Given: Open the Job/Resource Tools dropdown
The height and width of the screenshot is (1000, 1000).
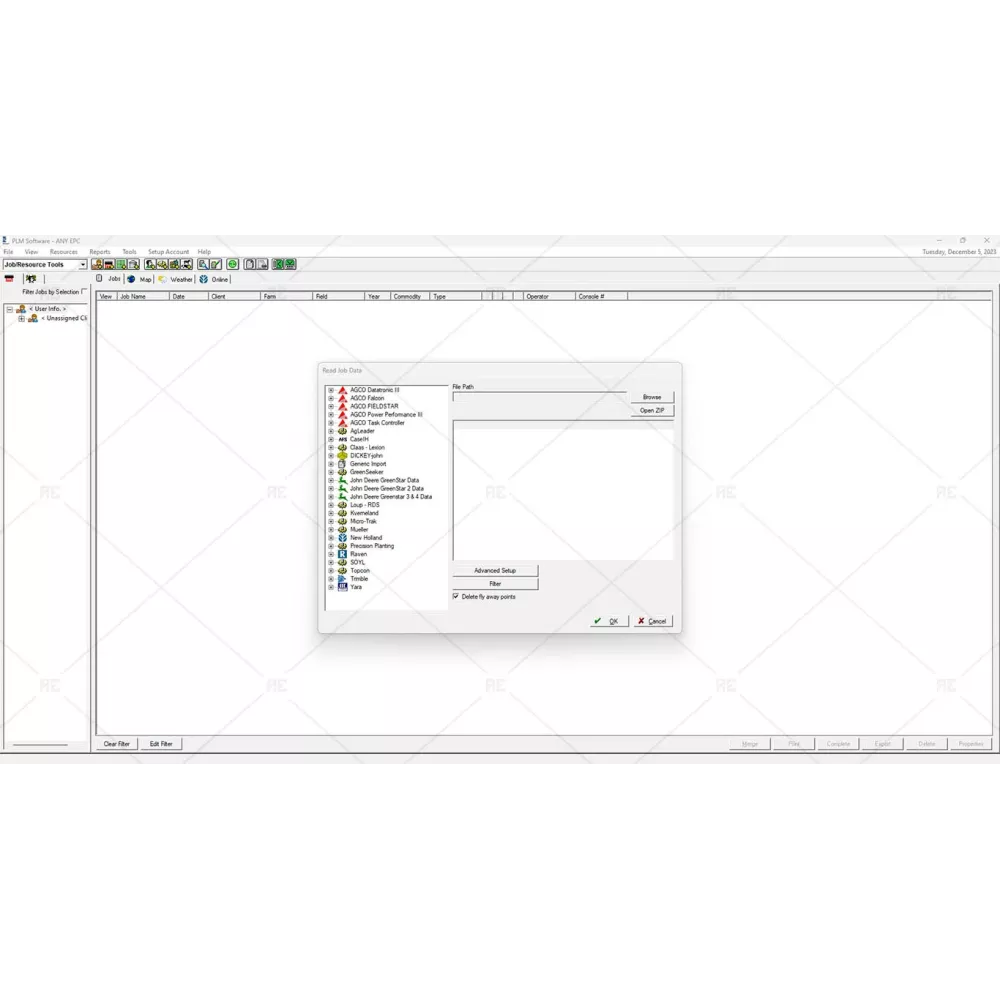Looking at the screenshot, I should tap(83, 265).
